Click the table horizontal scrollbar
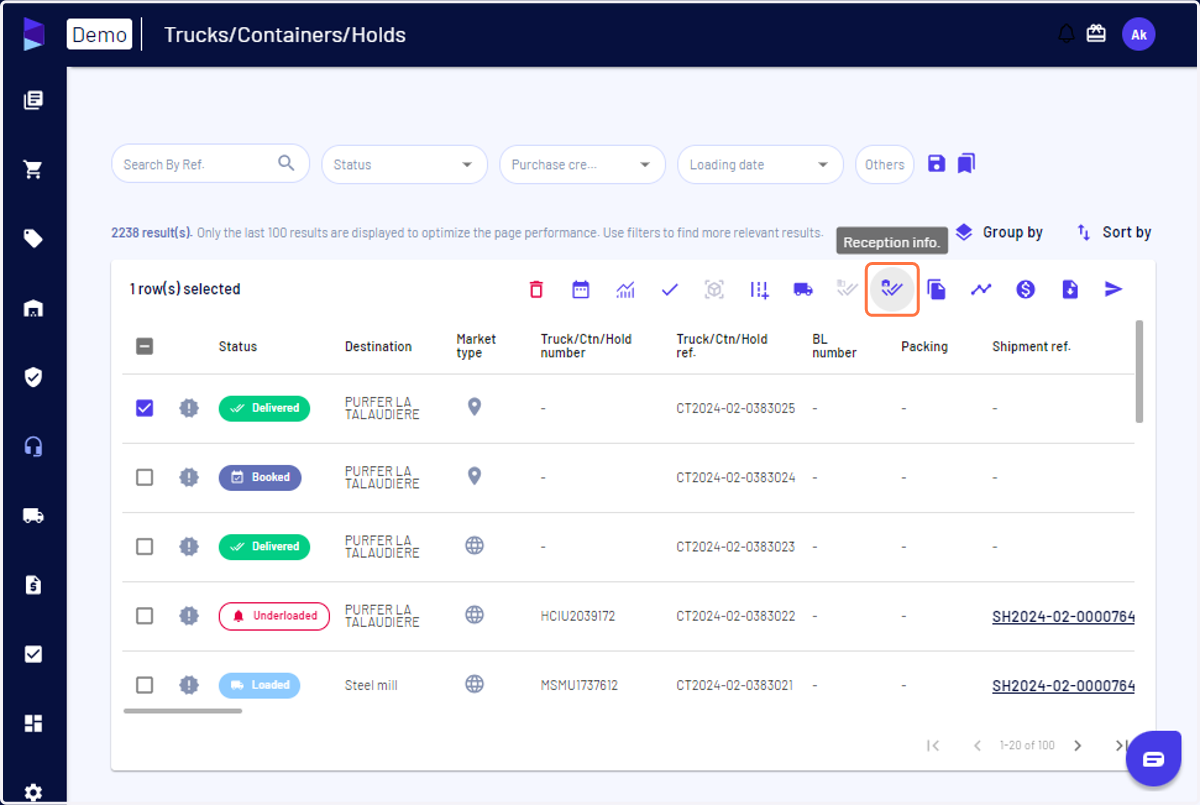Image resolution: width=1200 pixels, height=805 pixels. (183, 711)
